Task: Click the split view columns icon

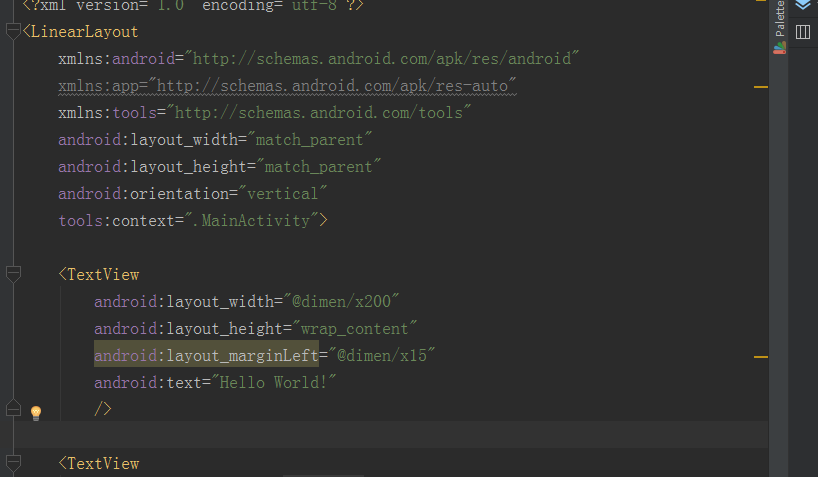Action: click(x=803, y=32)
